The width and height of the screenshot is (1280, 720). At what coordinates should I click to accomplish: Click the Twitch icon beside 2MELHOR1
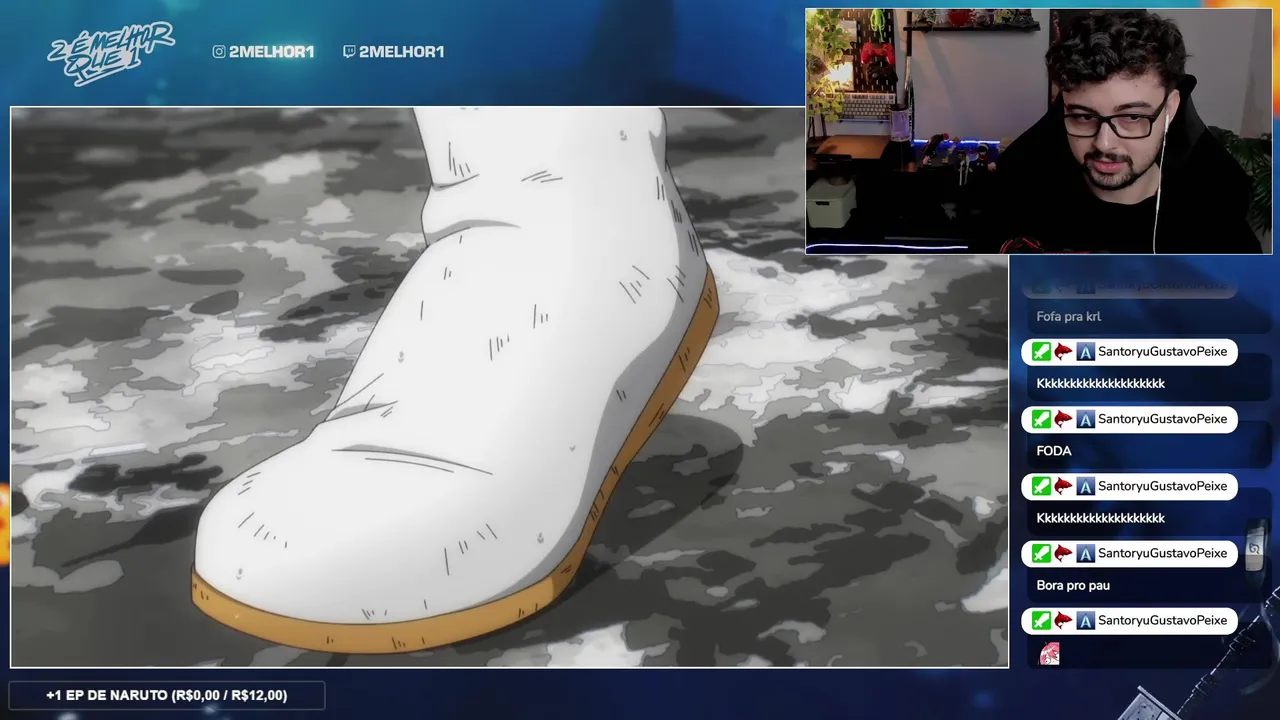[x=349, y=52]
